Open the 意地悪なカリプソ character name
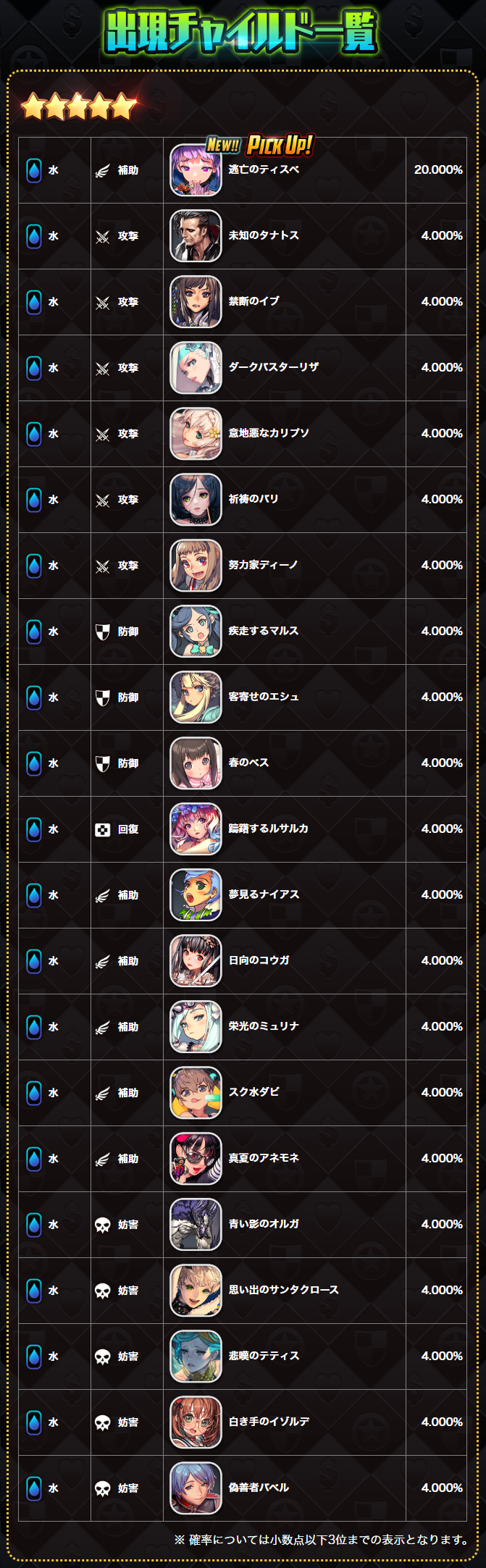Screen dimensions: 486x1568 point(269,433)
